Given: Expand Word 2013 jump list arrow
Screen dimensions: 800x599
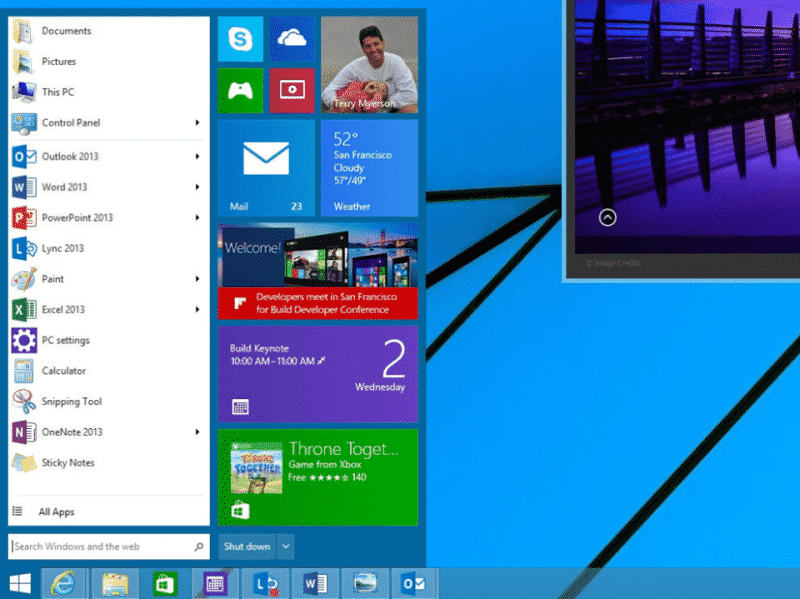Looking at the screenshot, I should coord(197,187).
